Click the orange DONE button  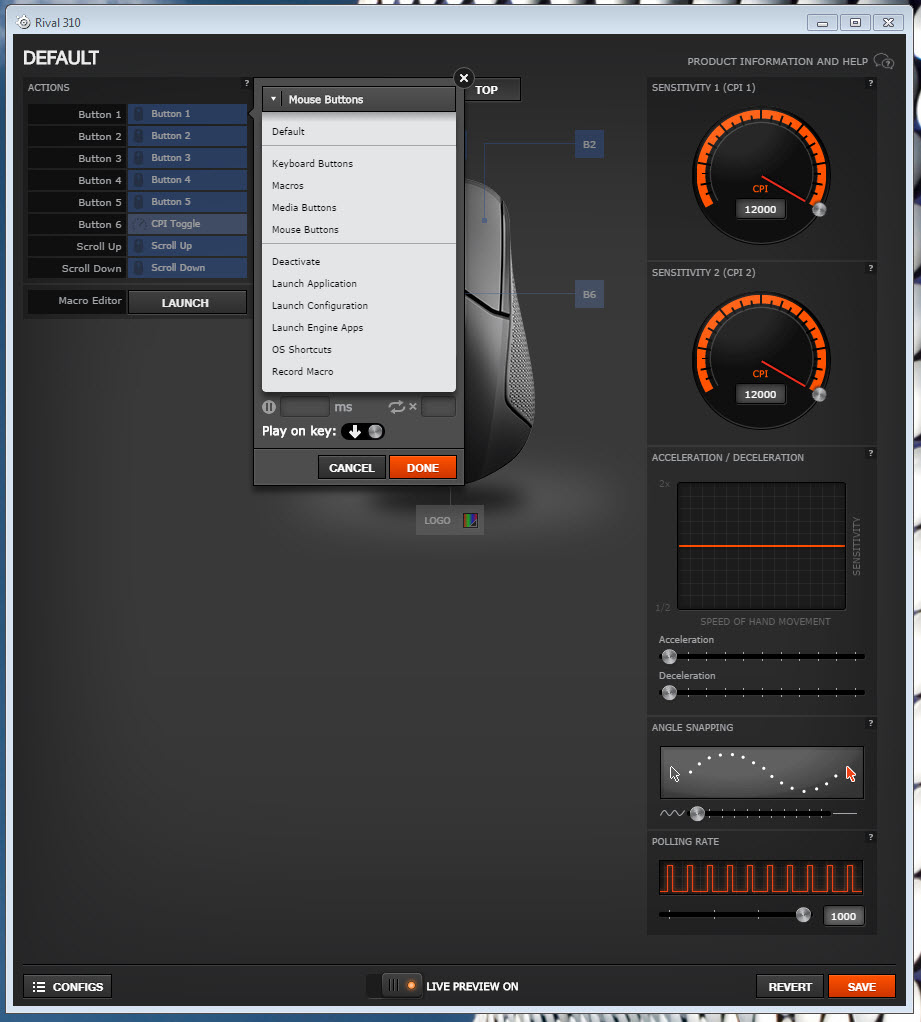(x=422, y=468)
